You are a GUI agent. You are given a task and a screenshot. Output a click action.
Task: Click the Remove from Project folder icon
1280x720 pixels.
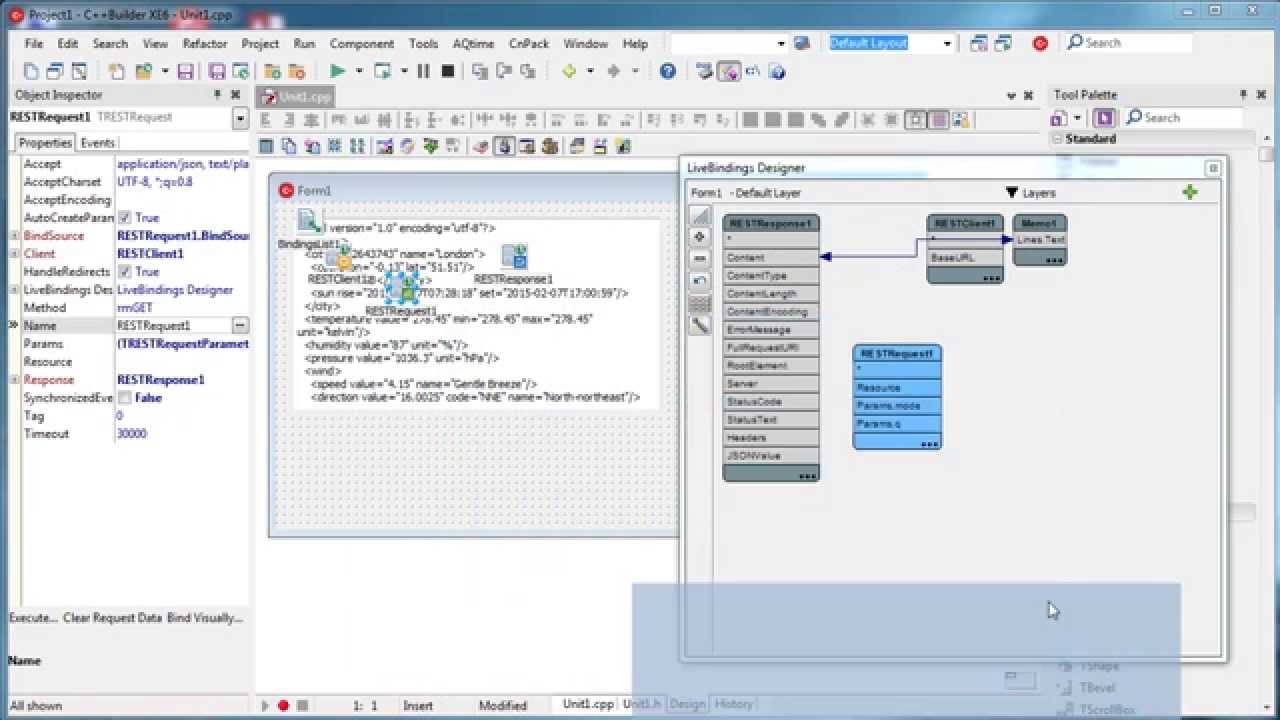tap(296, 71)
